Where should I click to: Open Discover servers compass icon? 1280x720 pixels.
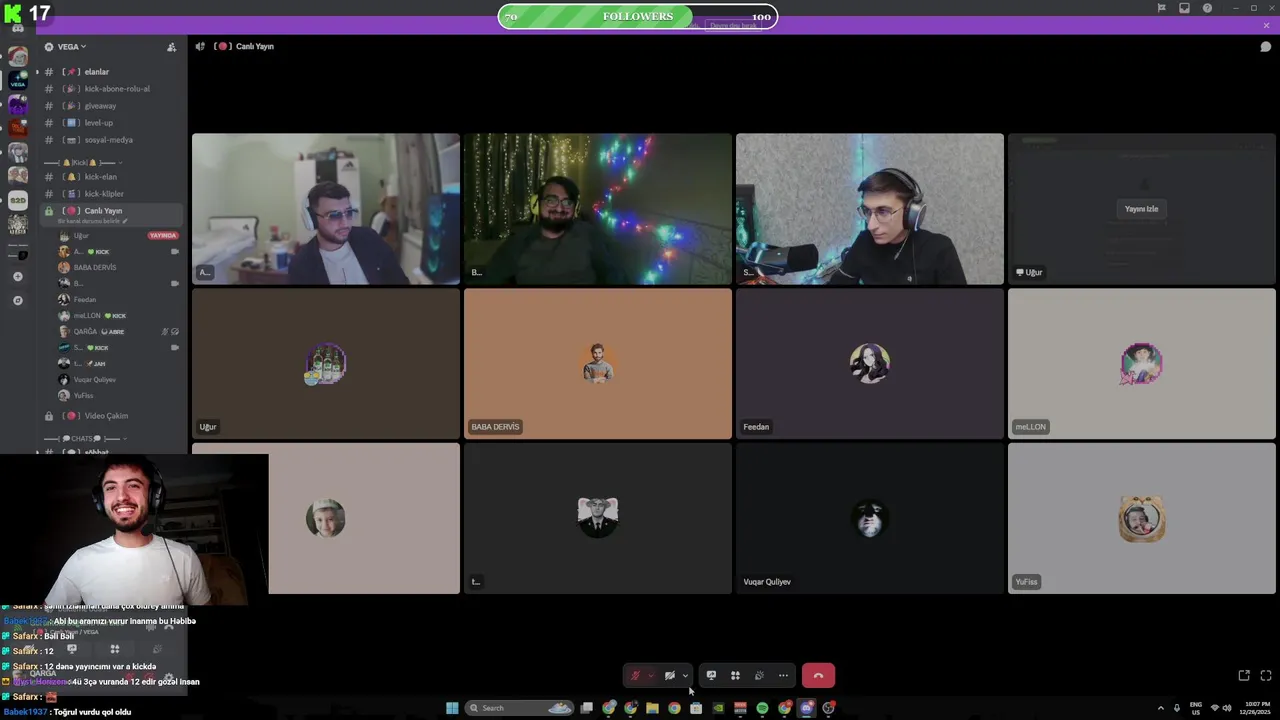coord(17,300)
